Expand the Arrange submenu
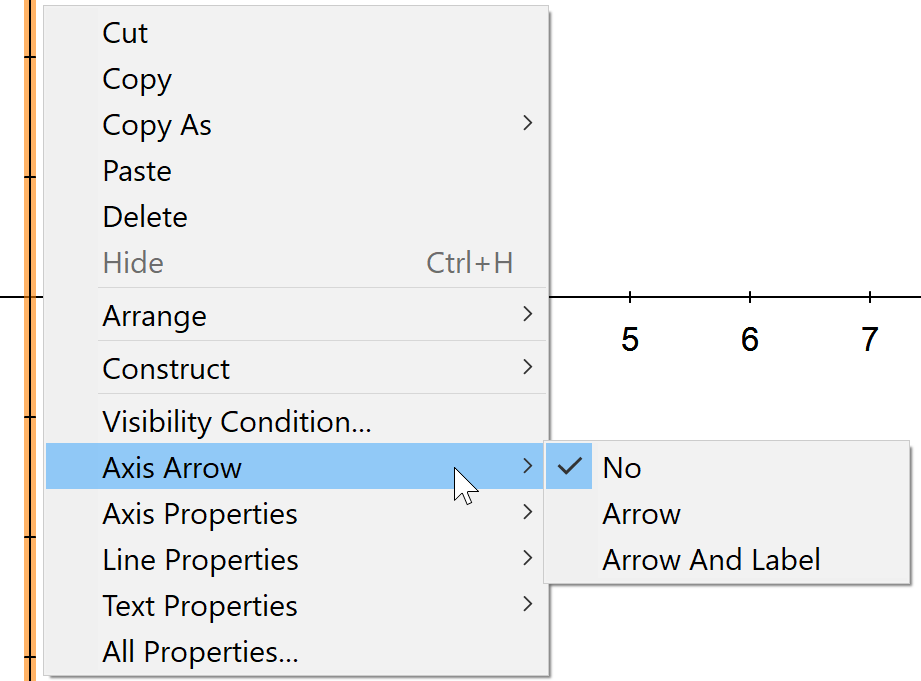Image resolution: width=921 pixels, height=681 pixels. (x=154, y=316)
